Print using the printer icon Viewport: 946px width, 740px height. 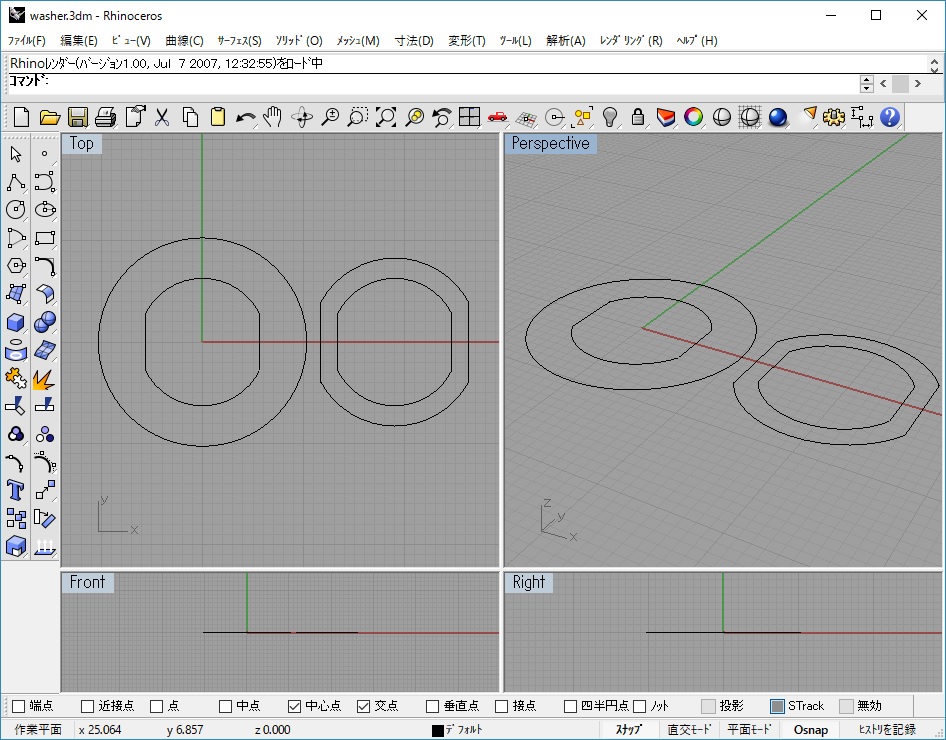click(106, 117)
